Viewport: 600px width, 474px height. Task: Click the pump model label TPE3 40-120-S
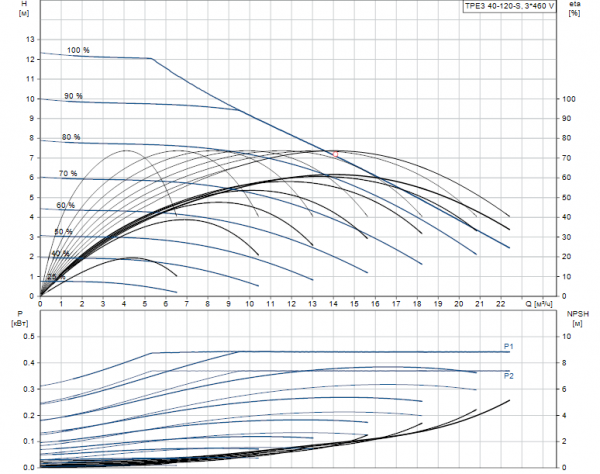[x=509, y=6]
